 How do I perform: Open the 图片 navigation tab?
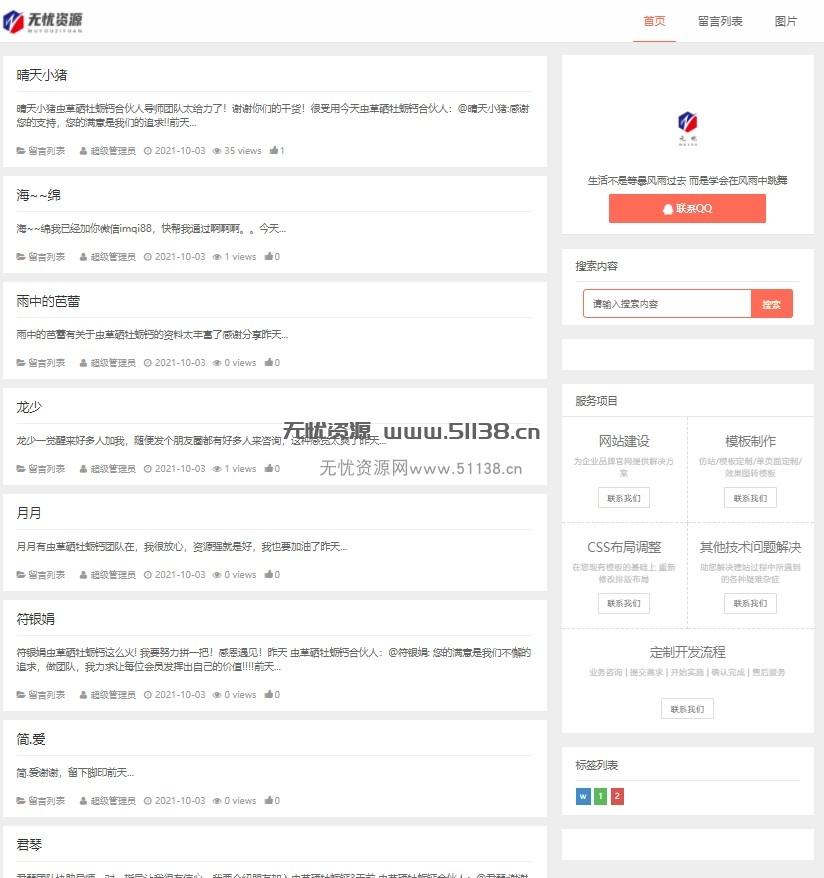pyautogui.click(x=785, y=21)
